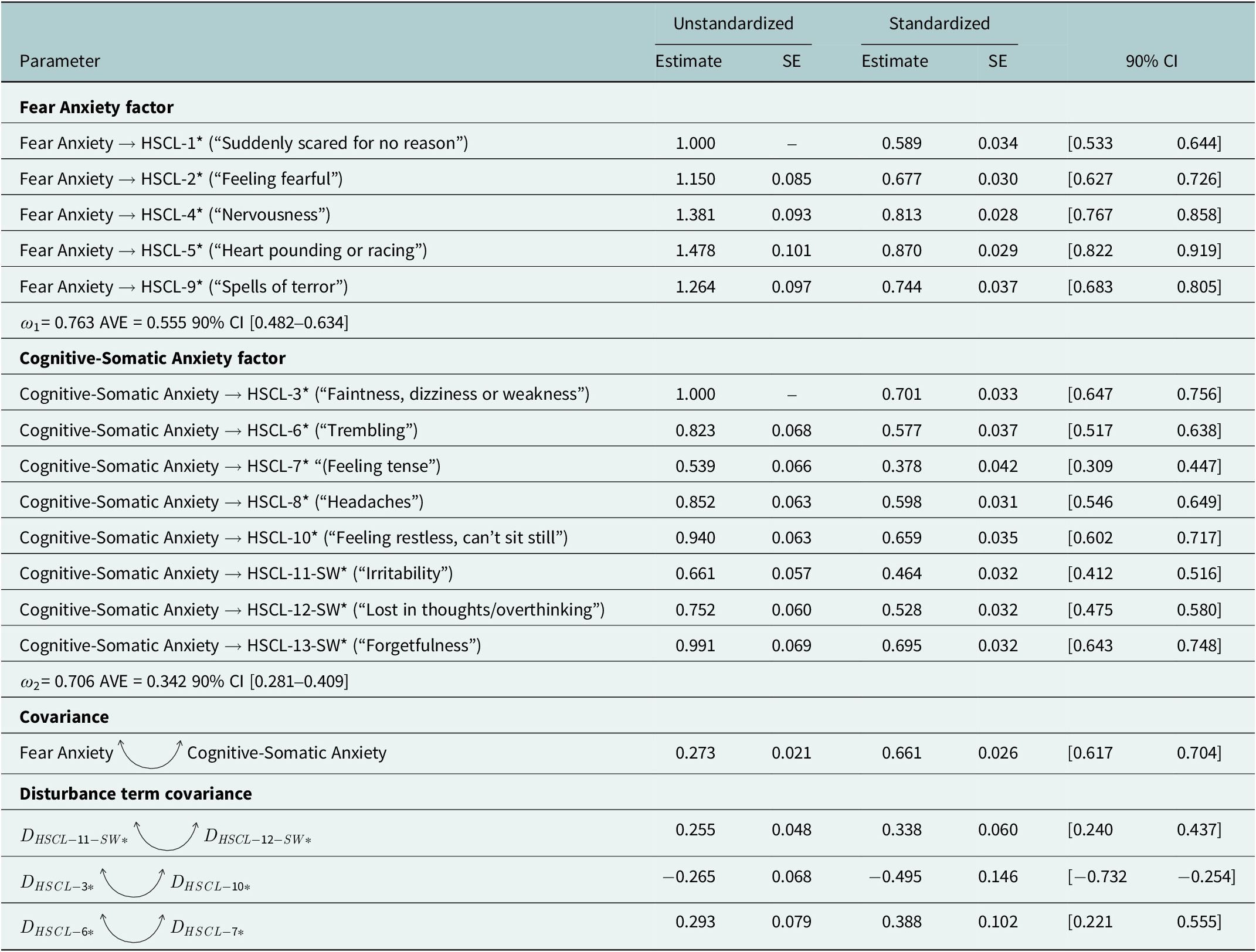Select the HSCL-7 'Feeling tense' row label

(x=230, y=466)
